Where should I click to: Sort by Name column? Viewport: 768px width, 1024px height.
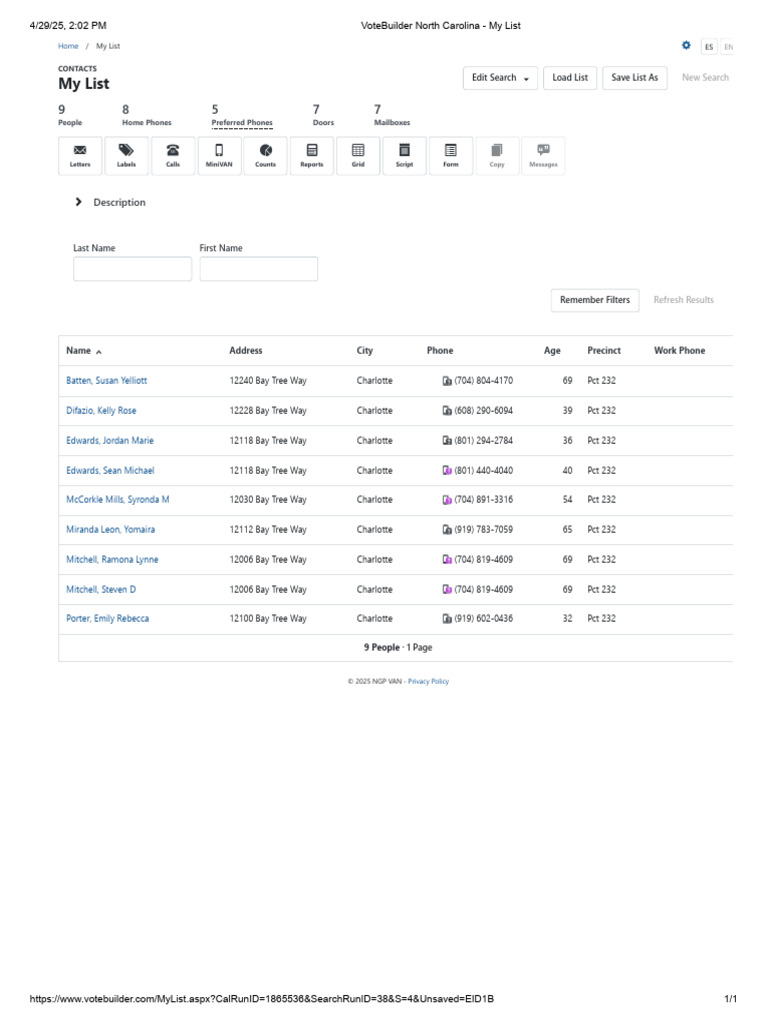pyautogui.click(x=84, y=351)
